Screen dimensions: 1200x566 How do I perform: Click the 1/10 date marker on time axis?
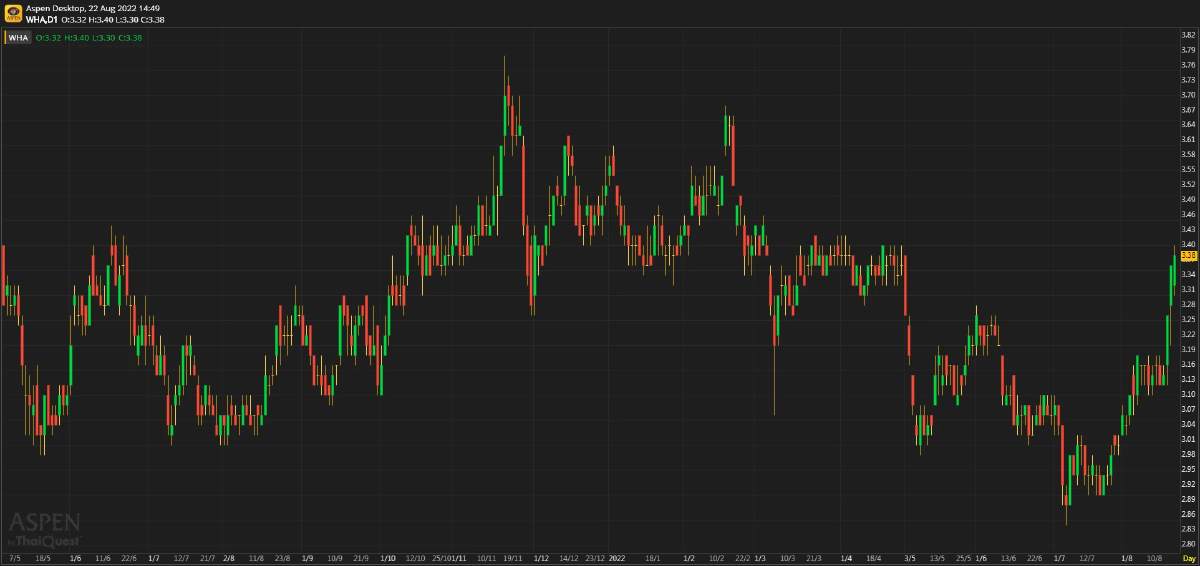pyautogui.click(x=388, y=557)
